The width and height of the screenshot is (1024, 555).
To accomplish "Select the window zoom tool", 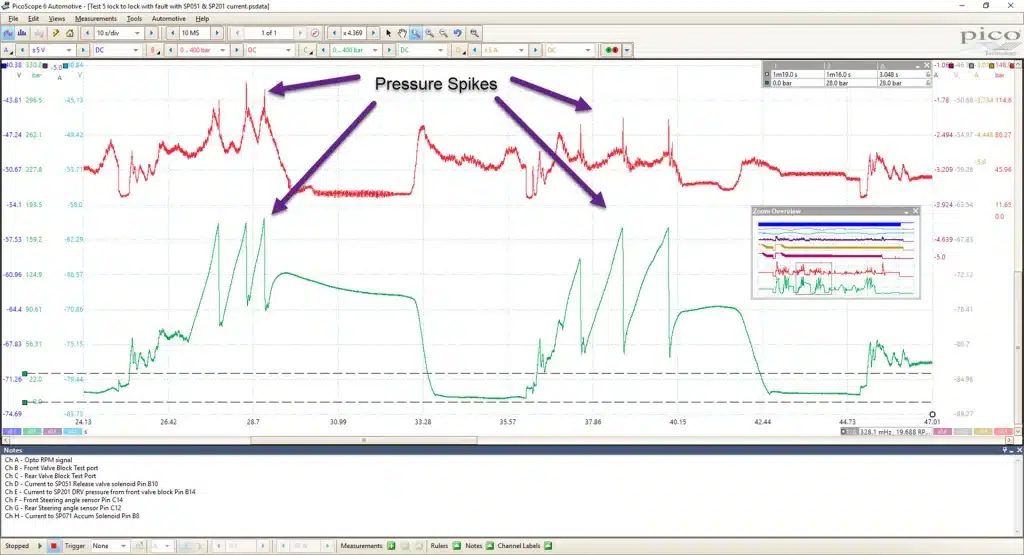I will pyautogui.click(x=416, y=33).
